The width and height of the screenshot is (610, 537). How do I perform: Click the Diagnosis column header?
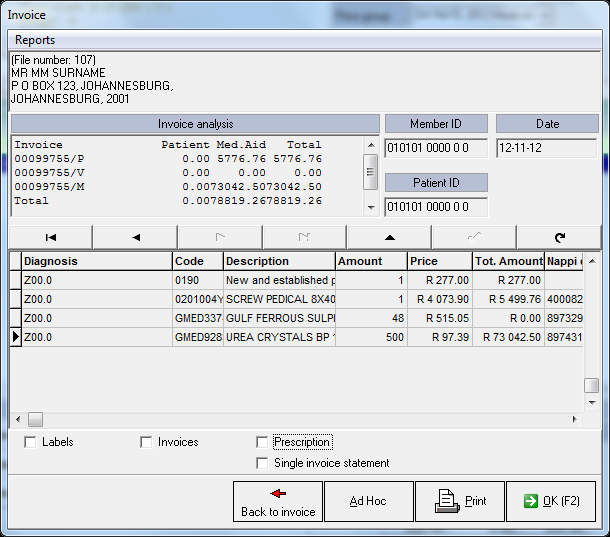click(96, 261)
